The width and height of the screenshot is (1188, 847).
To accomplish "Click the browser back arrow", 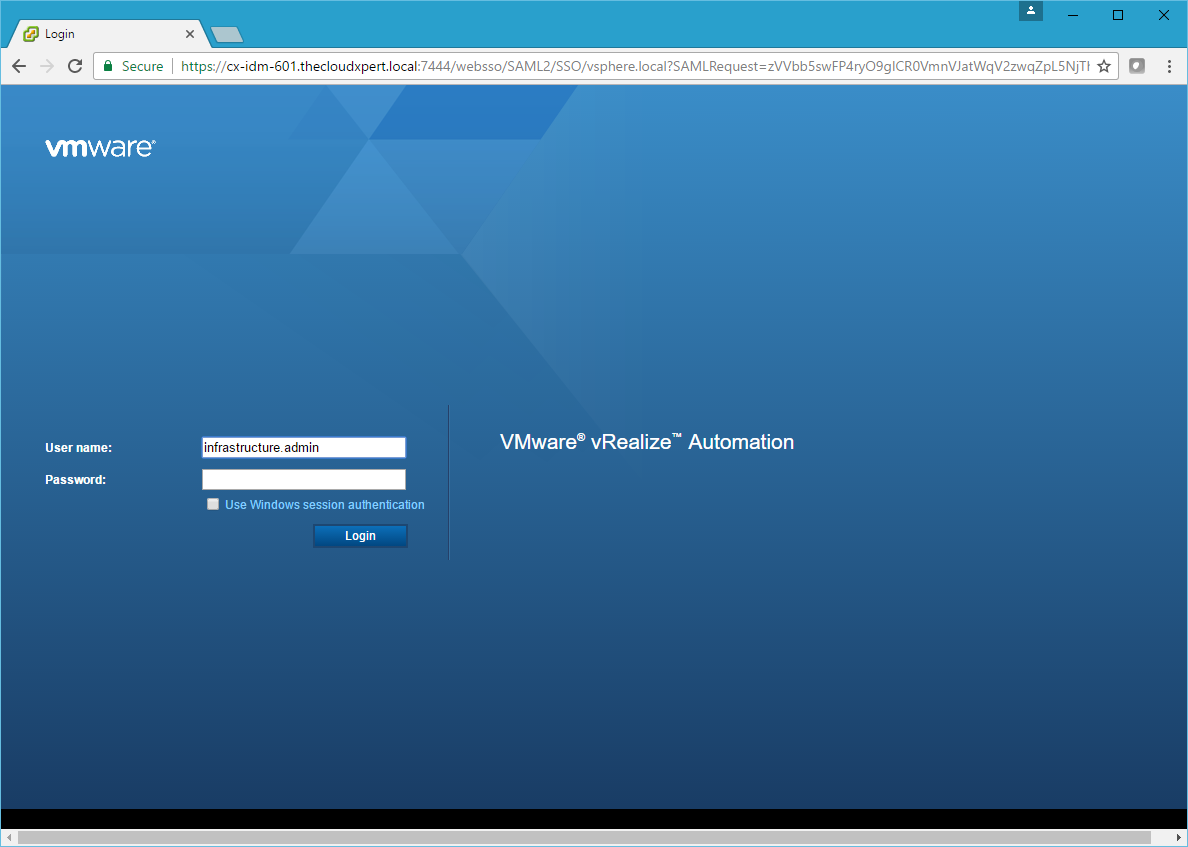I will [x=19, y=66].
